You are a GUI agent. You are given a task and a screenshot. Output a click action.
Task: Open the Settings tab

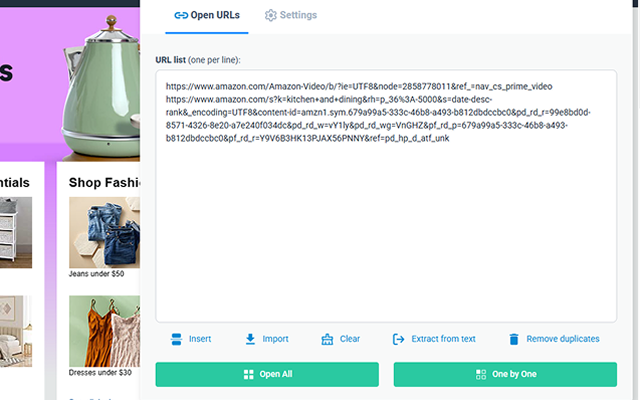point(291,16)
